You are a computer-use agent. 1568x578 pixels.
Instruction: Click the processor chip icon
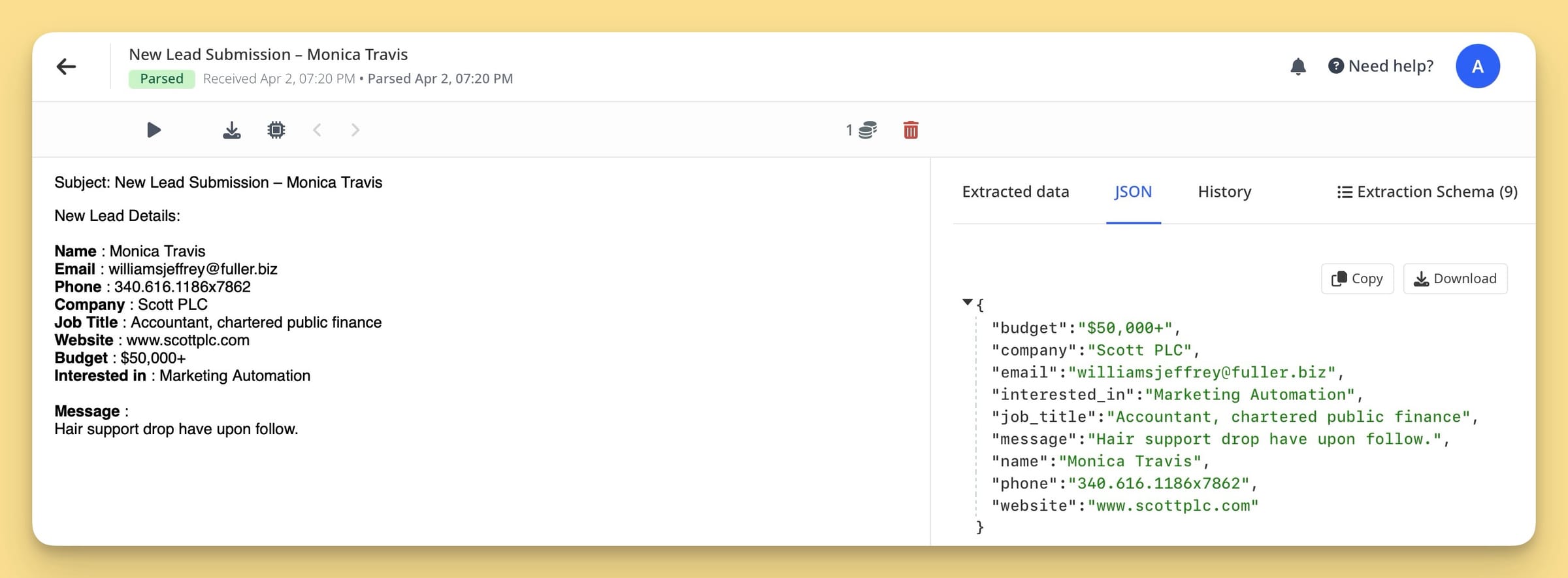276,130
